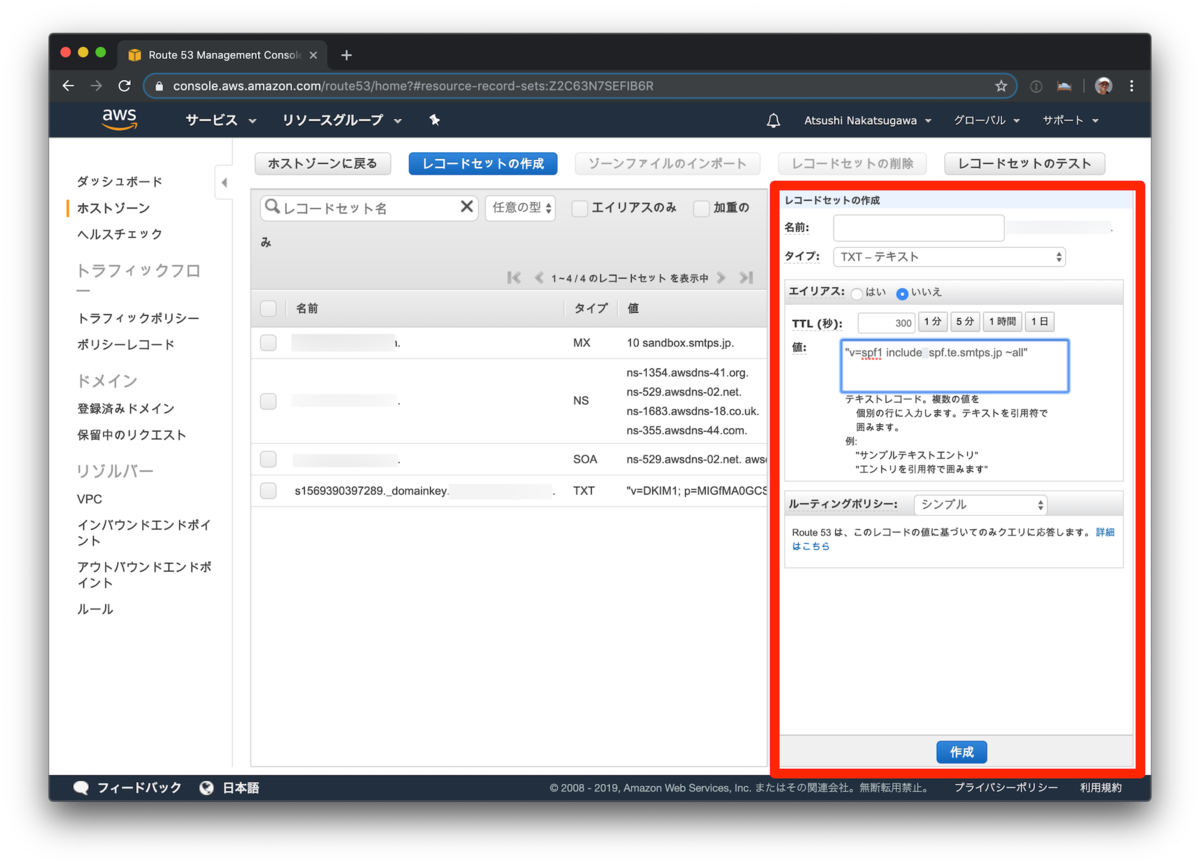This screenshot has width=1200, height=866.
Task: Click the 名前 input field
Action: 918,228
